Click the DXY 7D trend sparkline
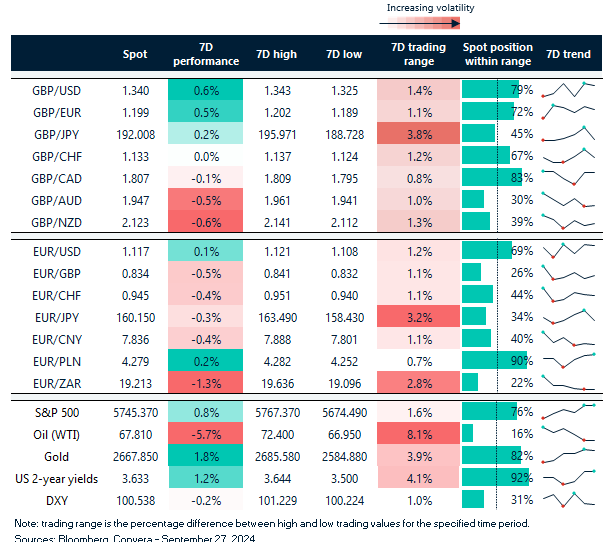 pyautogui.click(x=569, y=499)
